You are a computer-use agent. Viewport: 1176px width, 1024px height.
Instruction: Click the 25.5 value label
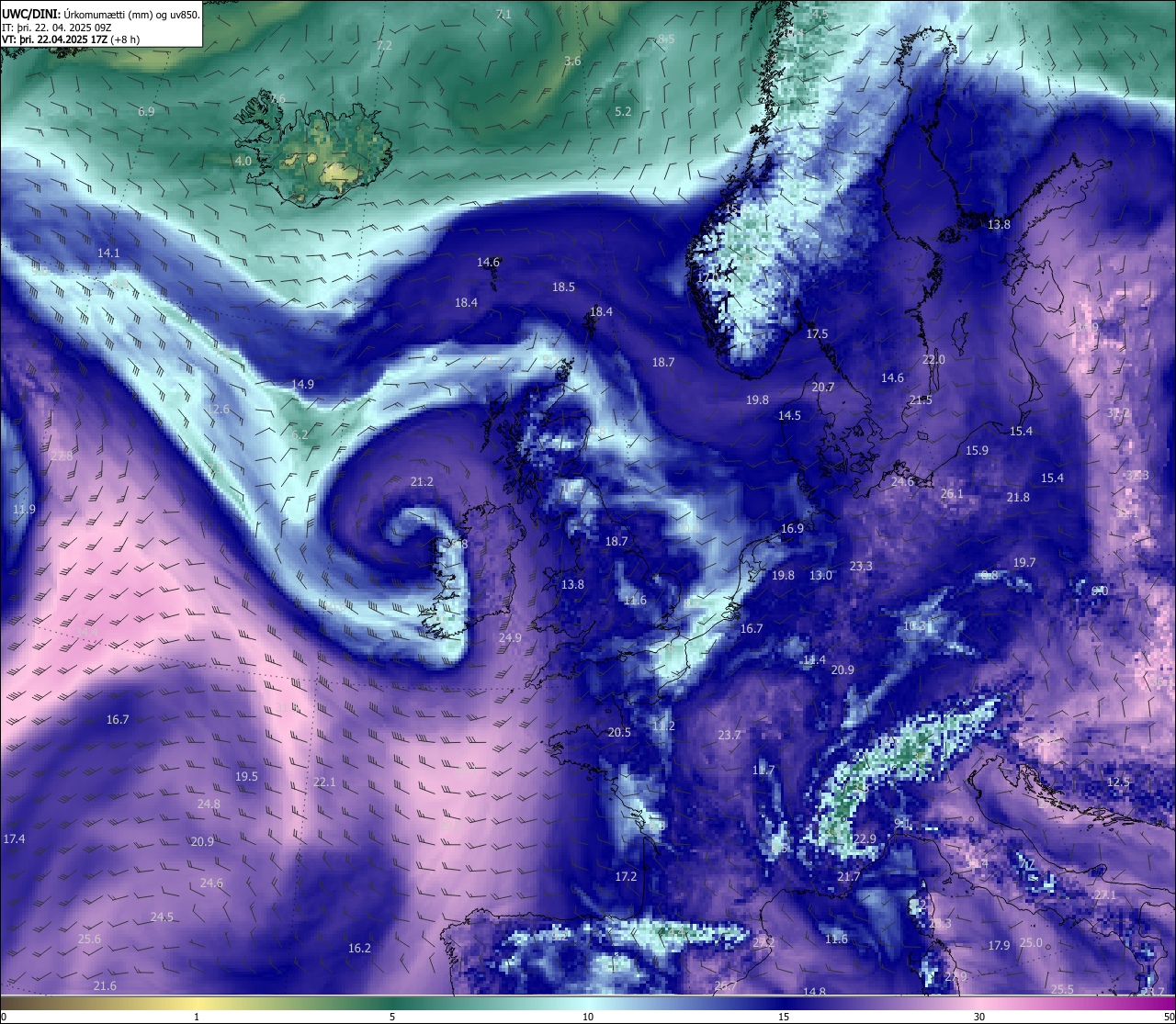1062,990
